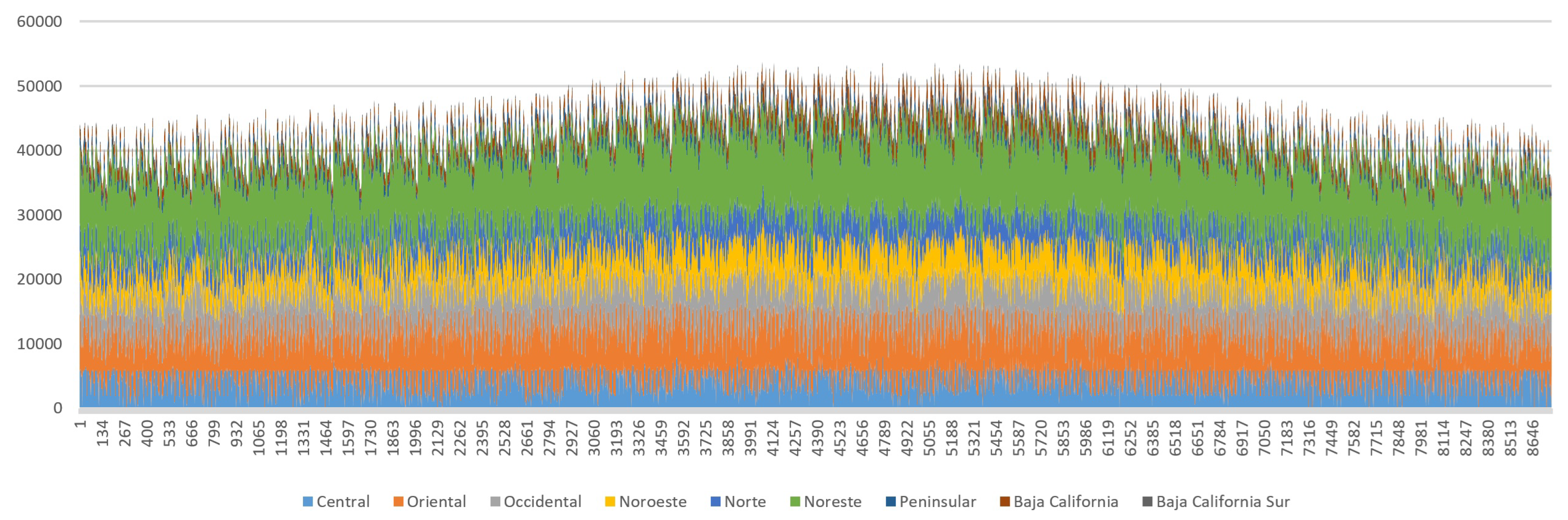Click the Central legend color swatch

point(308,502)
